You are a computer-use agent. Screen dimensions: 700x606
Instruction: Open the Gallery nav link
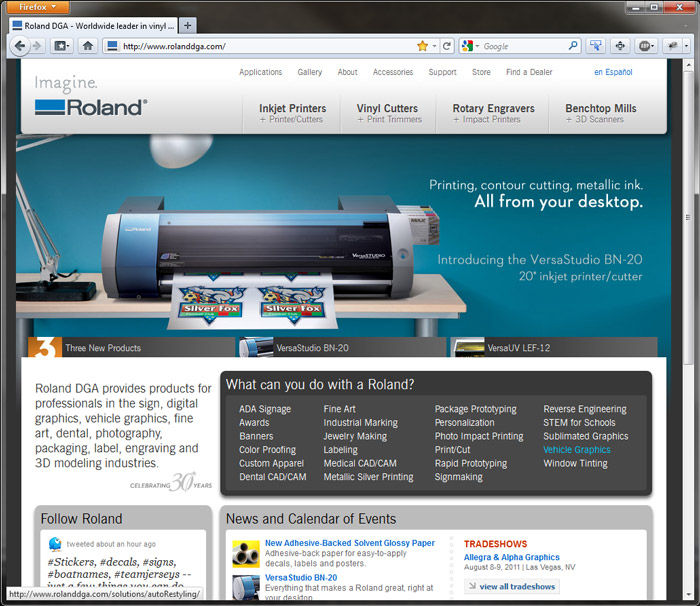[310, 72]
